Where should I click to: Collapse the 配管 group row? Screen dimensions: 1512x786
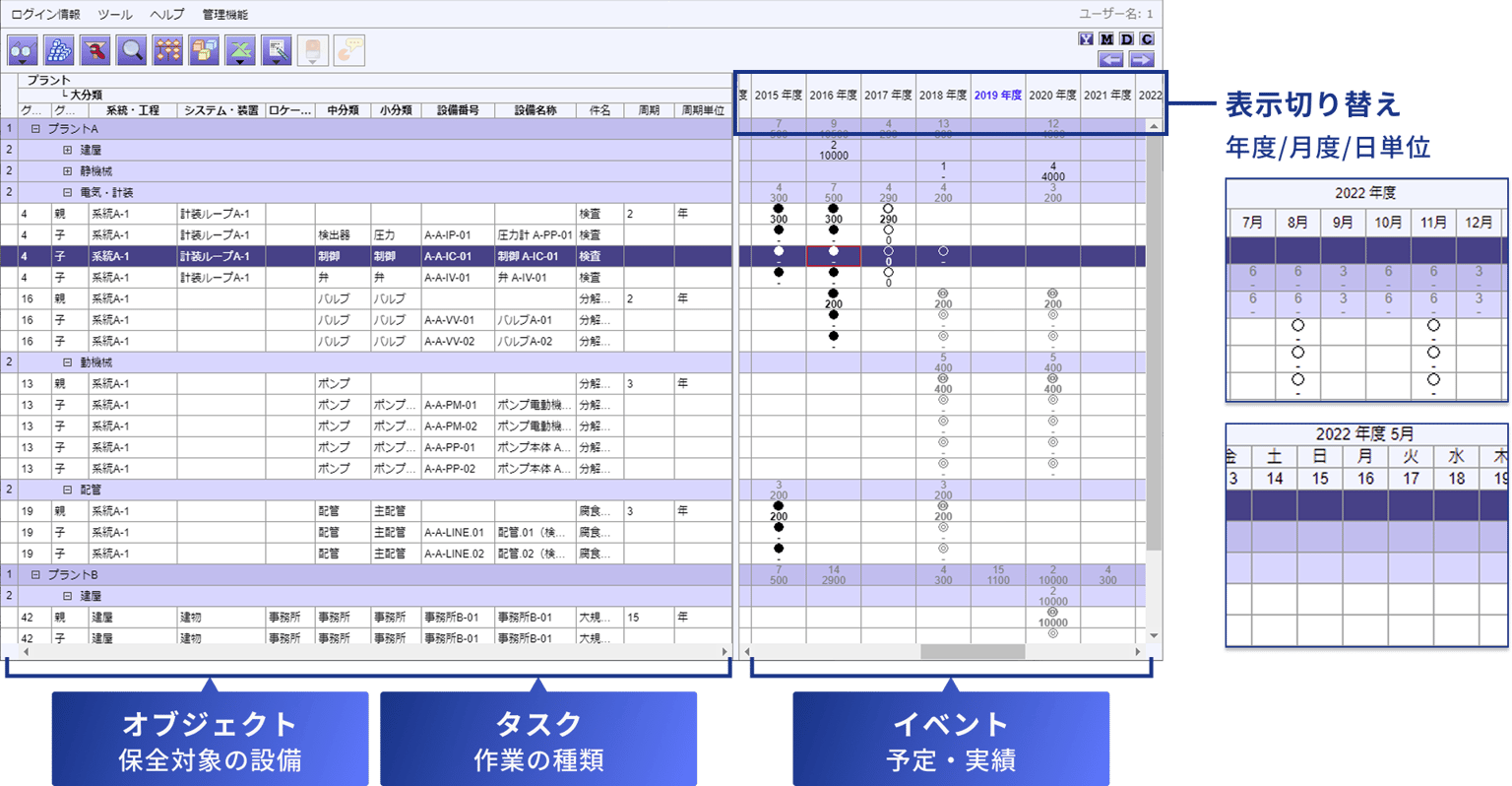[68, 490]
